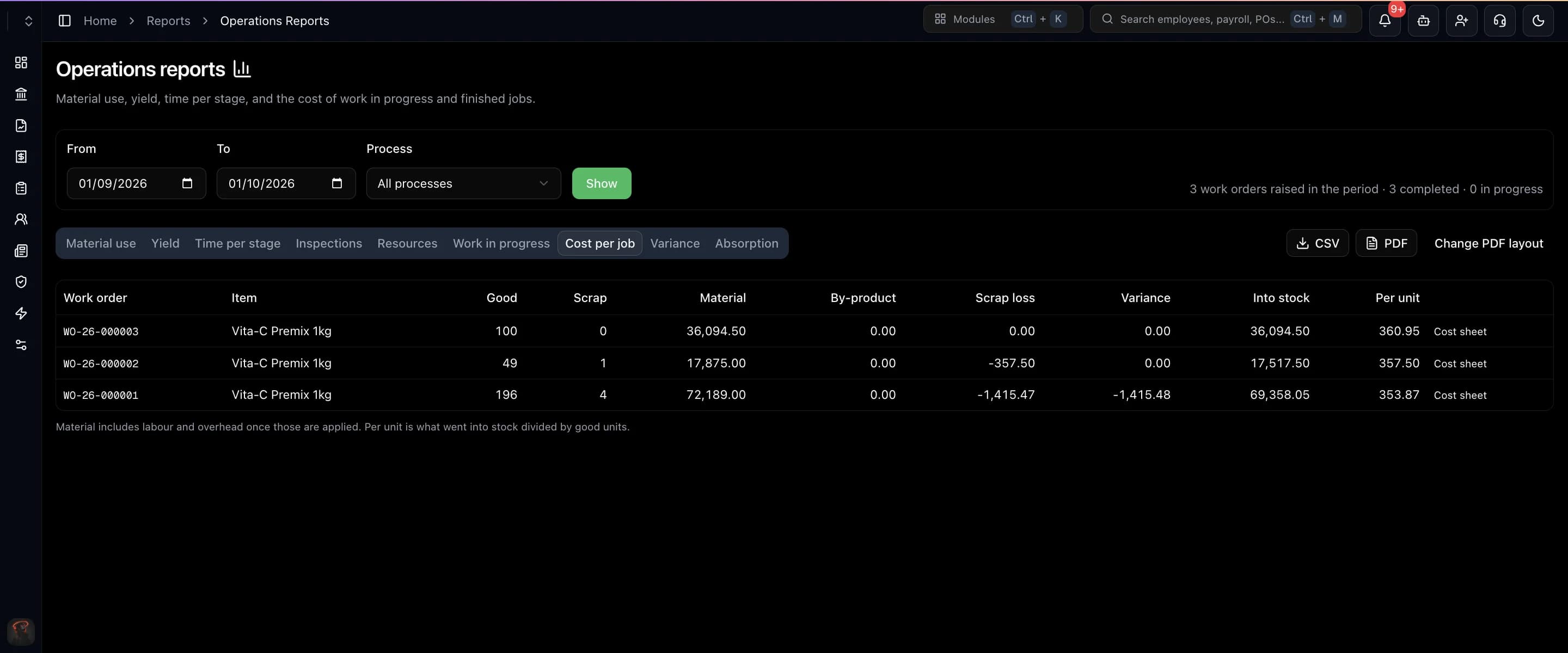The height and width of the screenshot is (653, 1568).
Task: Open the To date calendar picker
Action: (x=336, y=183)
